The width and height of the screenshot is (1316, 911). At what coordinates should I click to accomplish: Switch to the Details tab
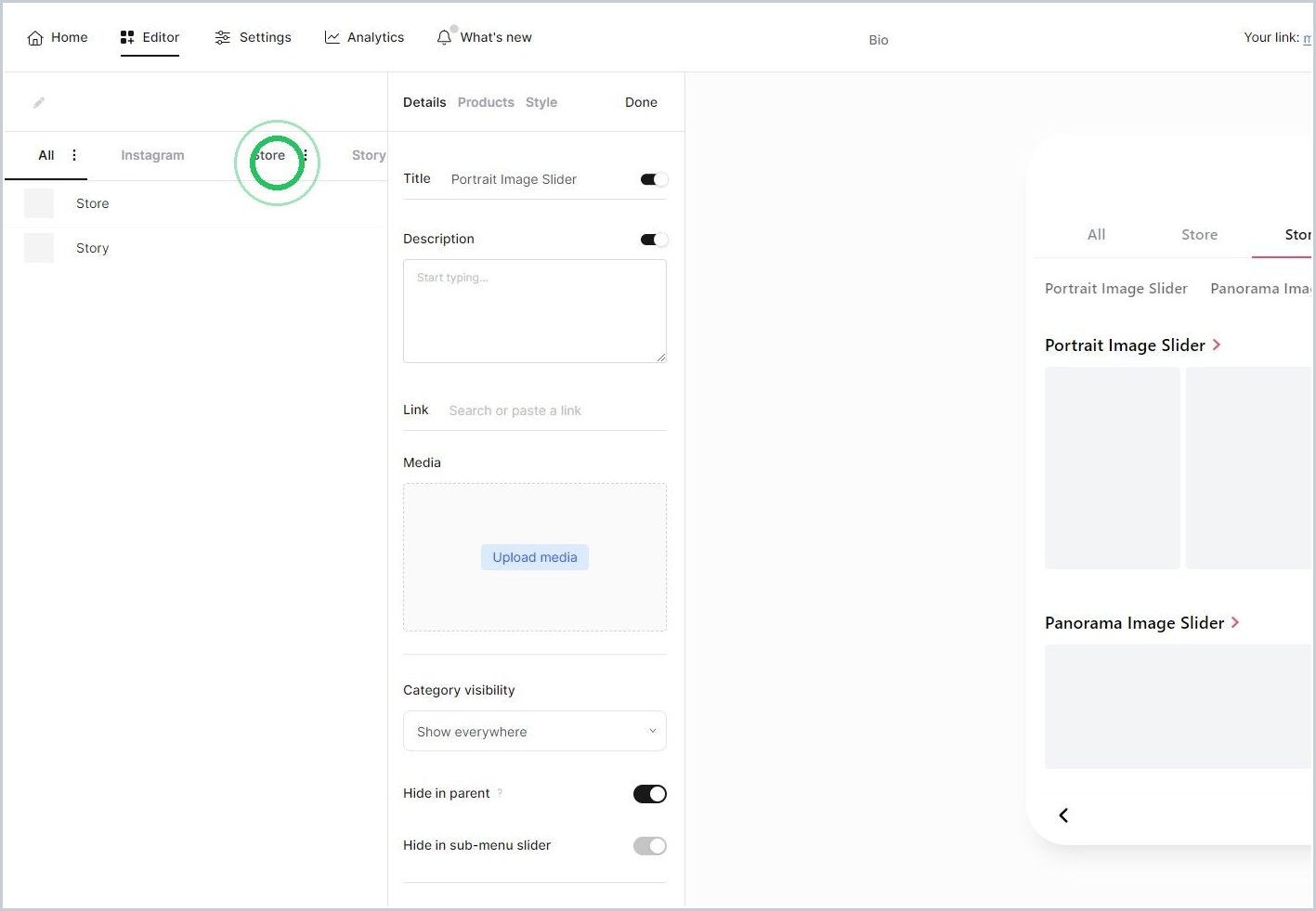pyautogui.click(x=424, y=102)
